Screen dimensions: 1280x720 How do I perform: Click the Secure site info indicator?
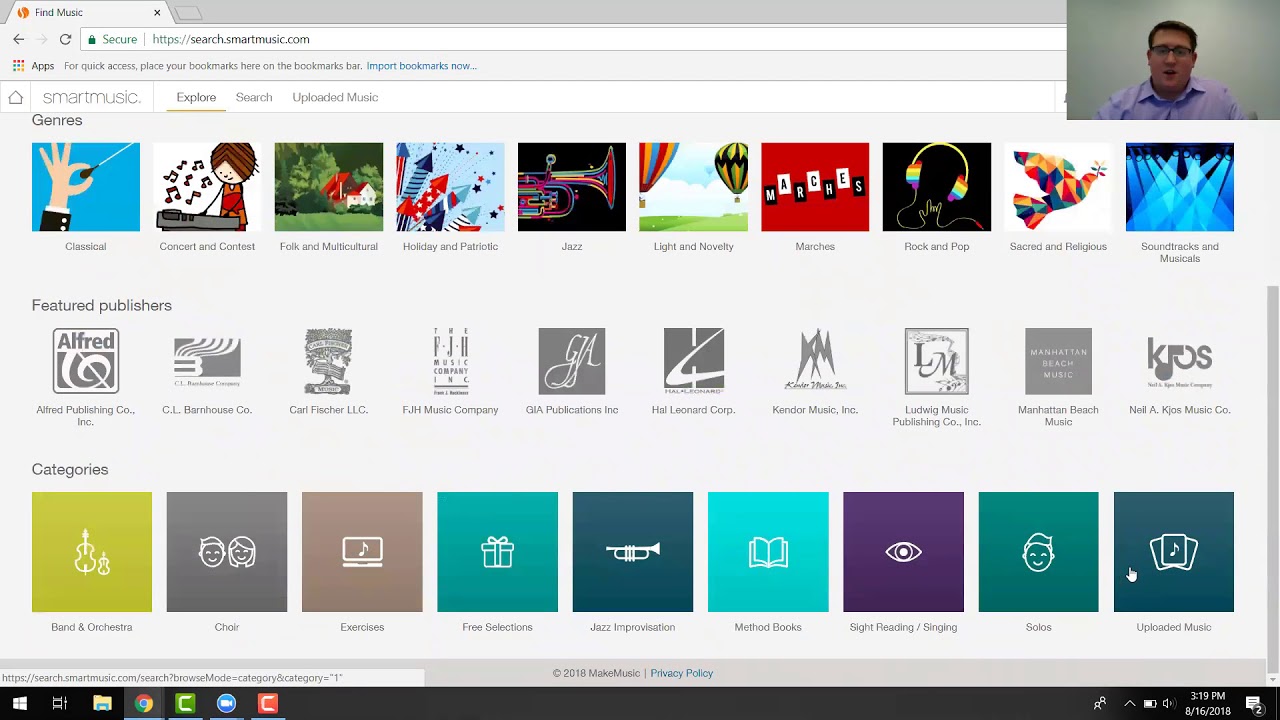[x=112, y=39]
